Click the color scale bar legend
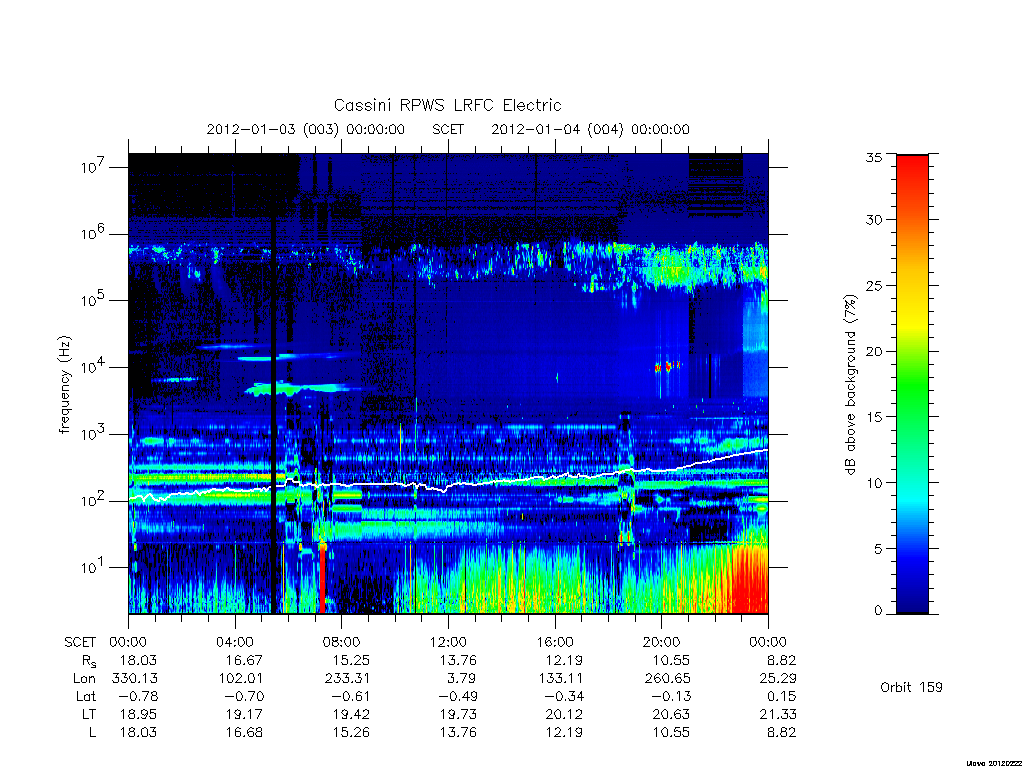 click(x=912, y=384)
